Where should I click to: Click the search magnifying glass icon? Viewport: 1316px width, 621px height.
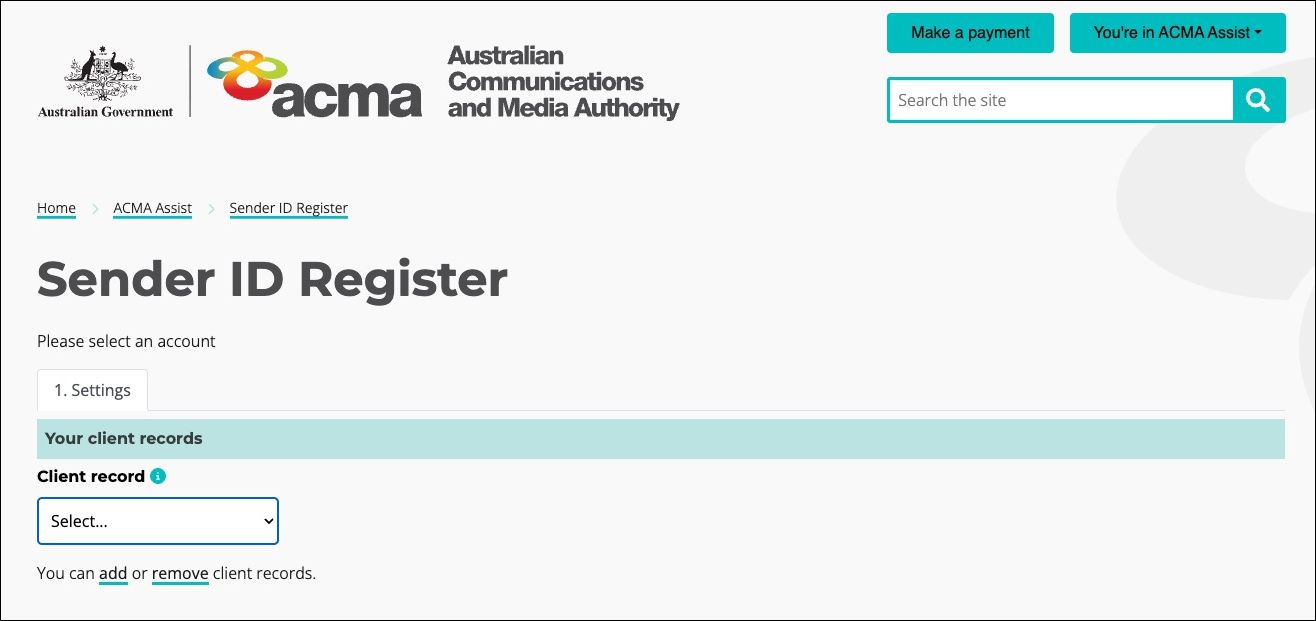coord(1259,100)
